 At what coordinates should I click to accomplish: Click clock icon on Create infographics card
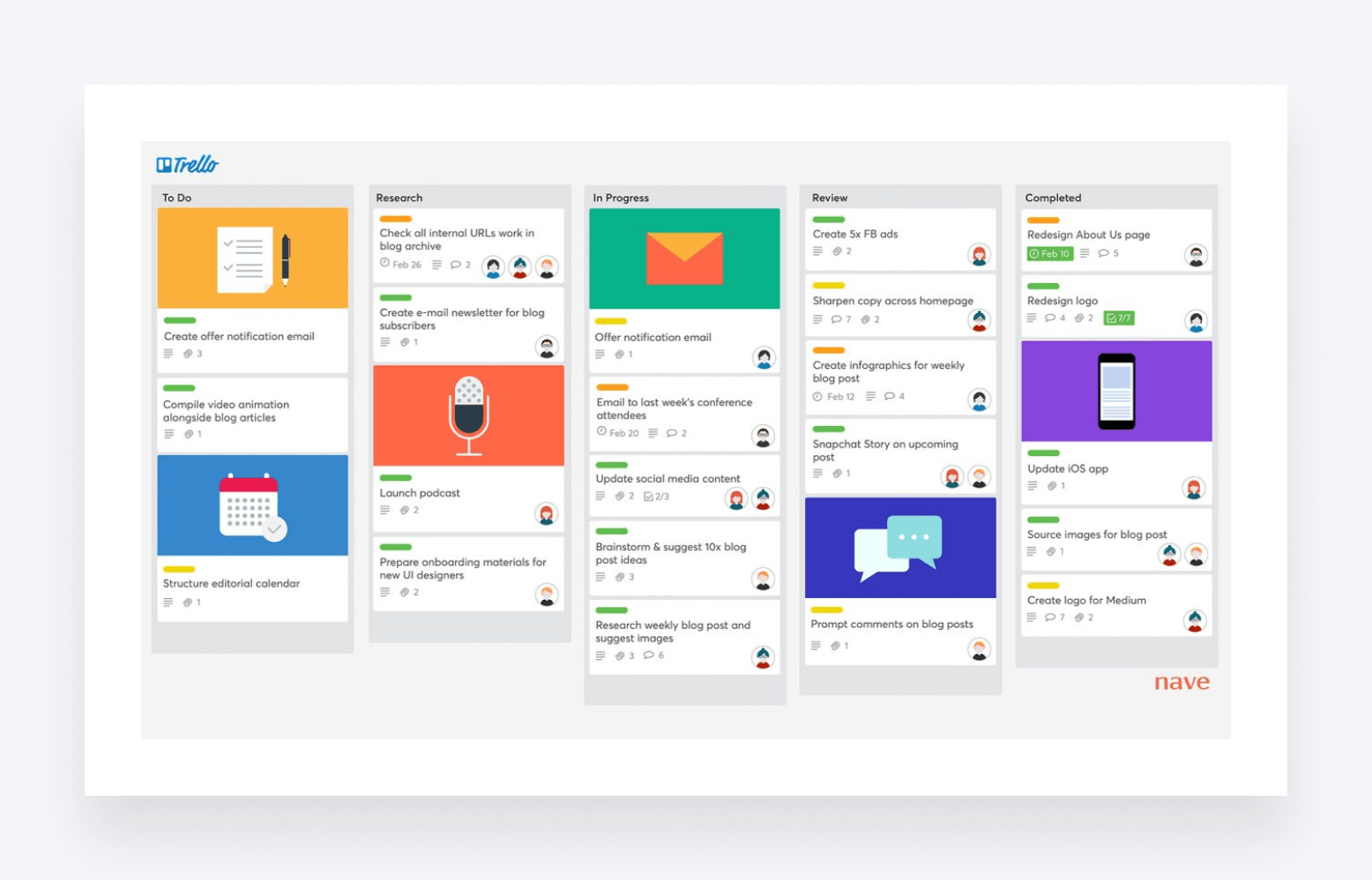(817, 397)
